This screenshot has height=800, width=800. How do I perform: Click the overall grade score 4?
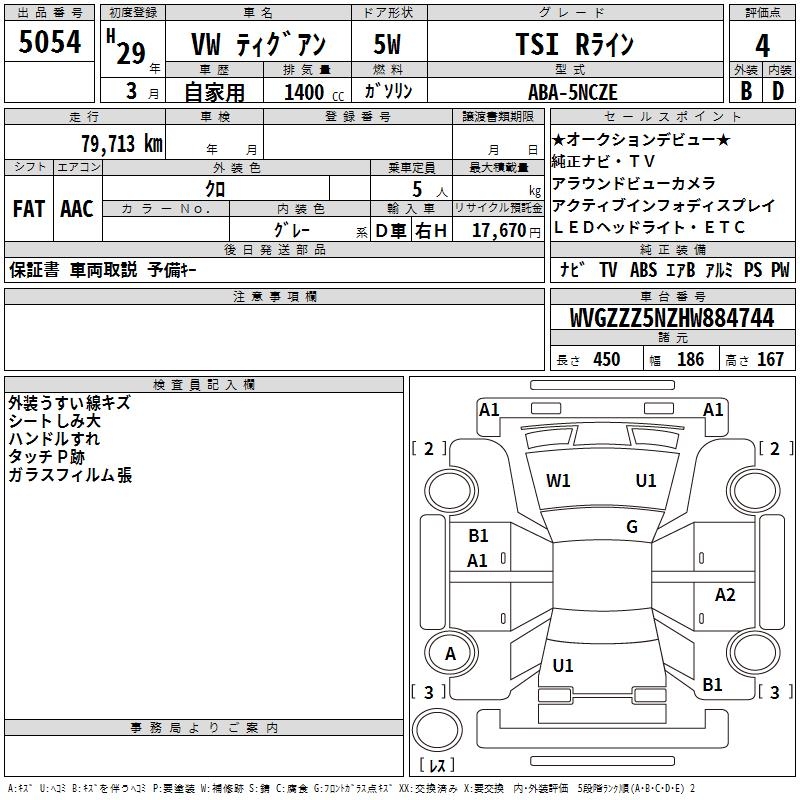(x=763, y=45)
